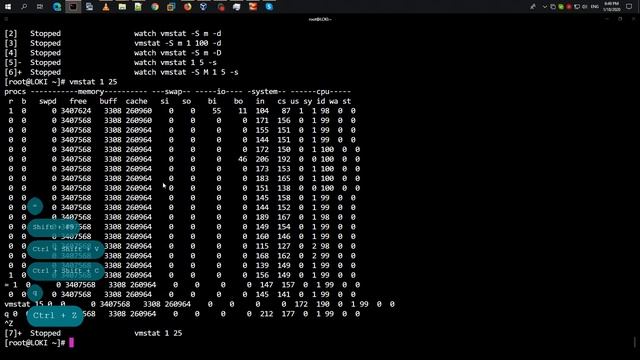The width and height of the screenshot is (640, 360).
Task: Switch to the active terminal taskbar icon
Action: (73, 7)
